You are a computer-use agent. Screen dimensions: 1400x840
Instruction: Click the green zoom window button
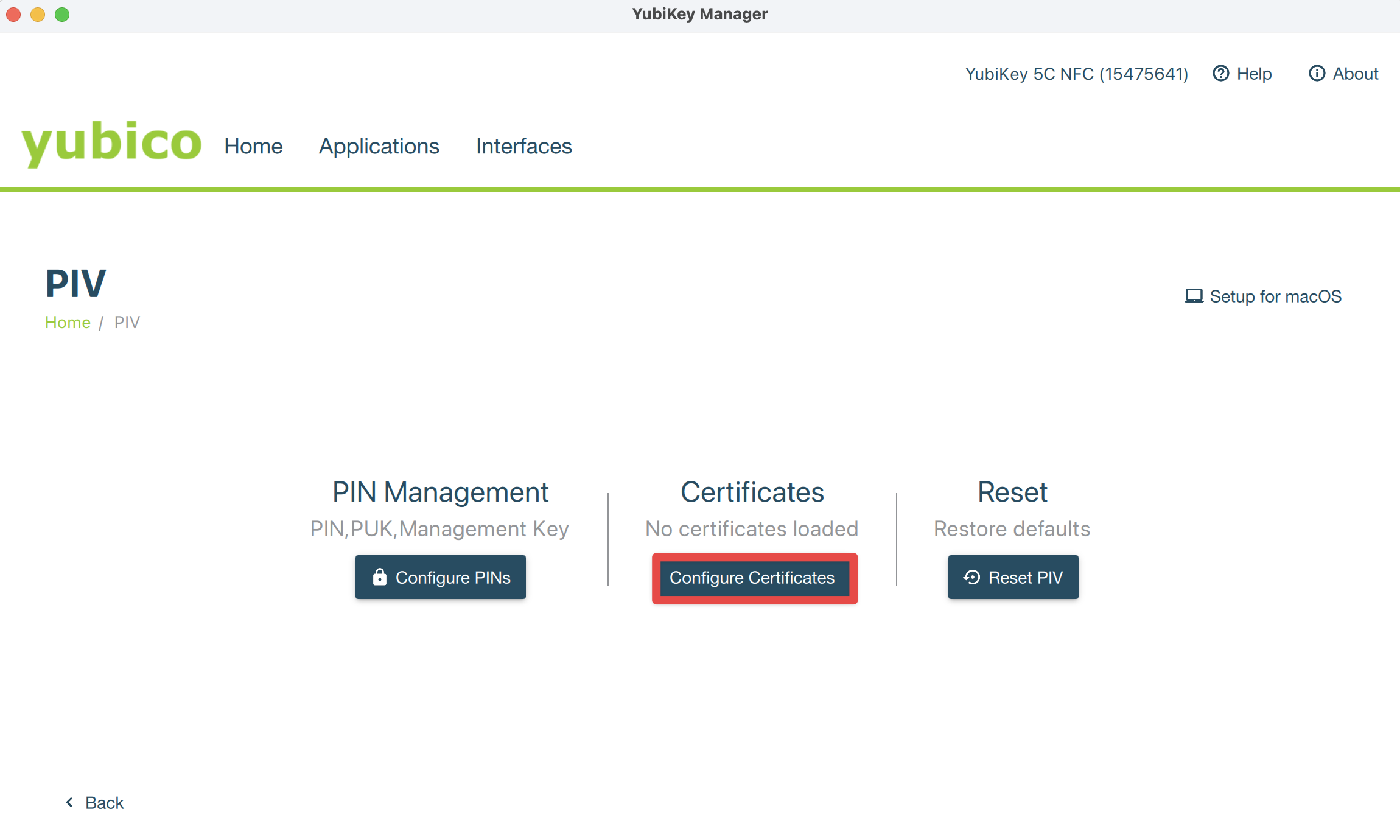pyautogui.click(x=62, y=14)
